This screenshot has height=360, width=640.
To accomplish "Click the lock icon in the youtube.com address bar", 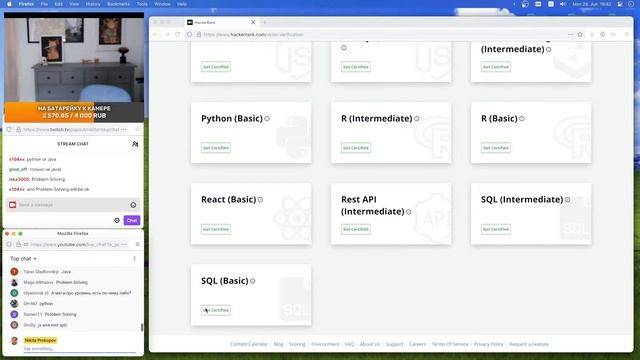I will click(18, 244).
